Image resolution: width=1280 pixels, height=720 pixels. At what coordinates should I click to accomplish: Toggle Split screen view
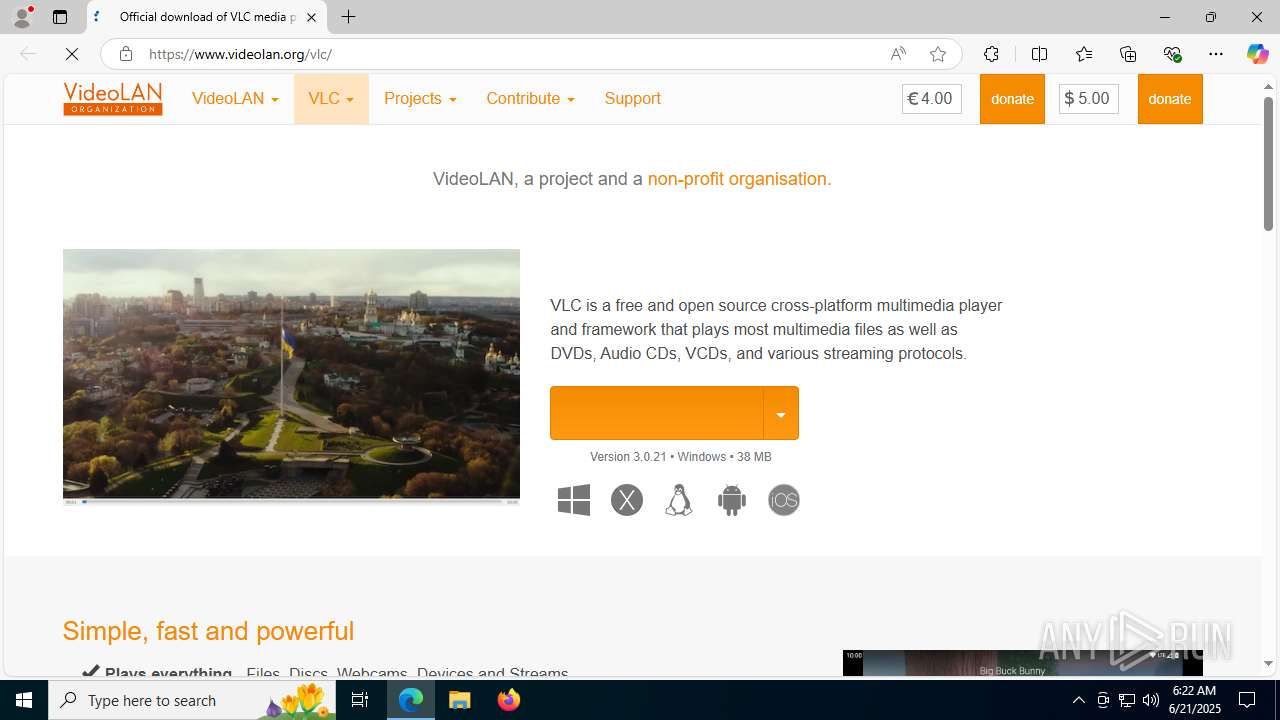1039,54
